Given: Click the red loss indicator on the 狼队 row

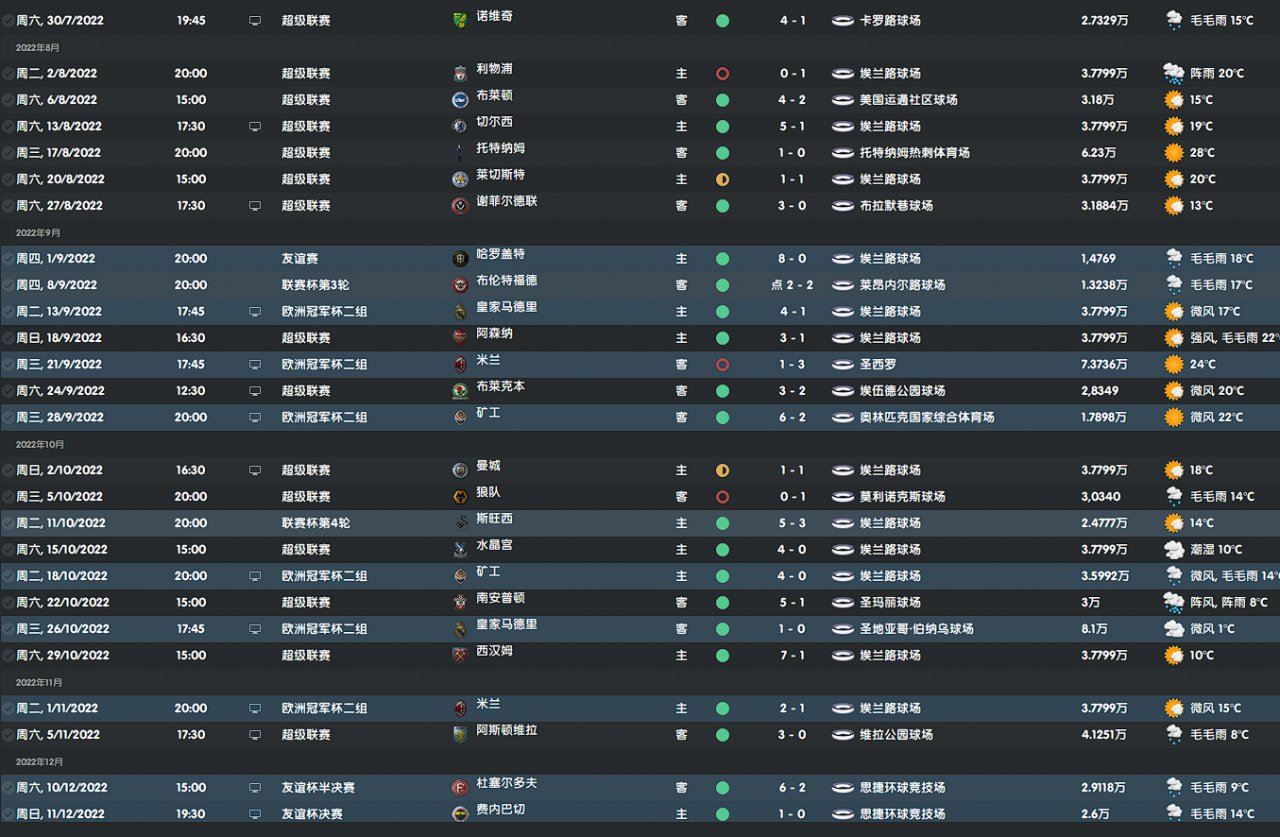Looking at the screenshot, I should (x=722, y=497).
